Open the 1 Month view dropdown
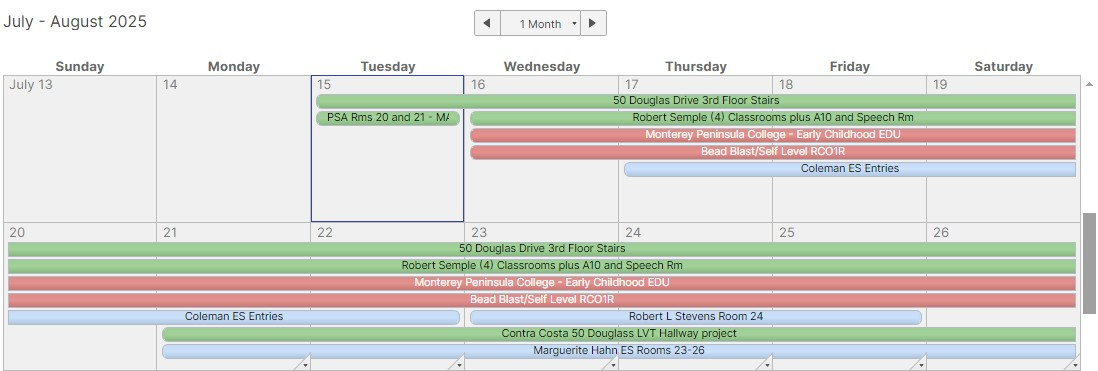This screenshot has width=1098, height=371. tap(541, 23)
